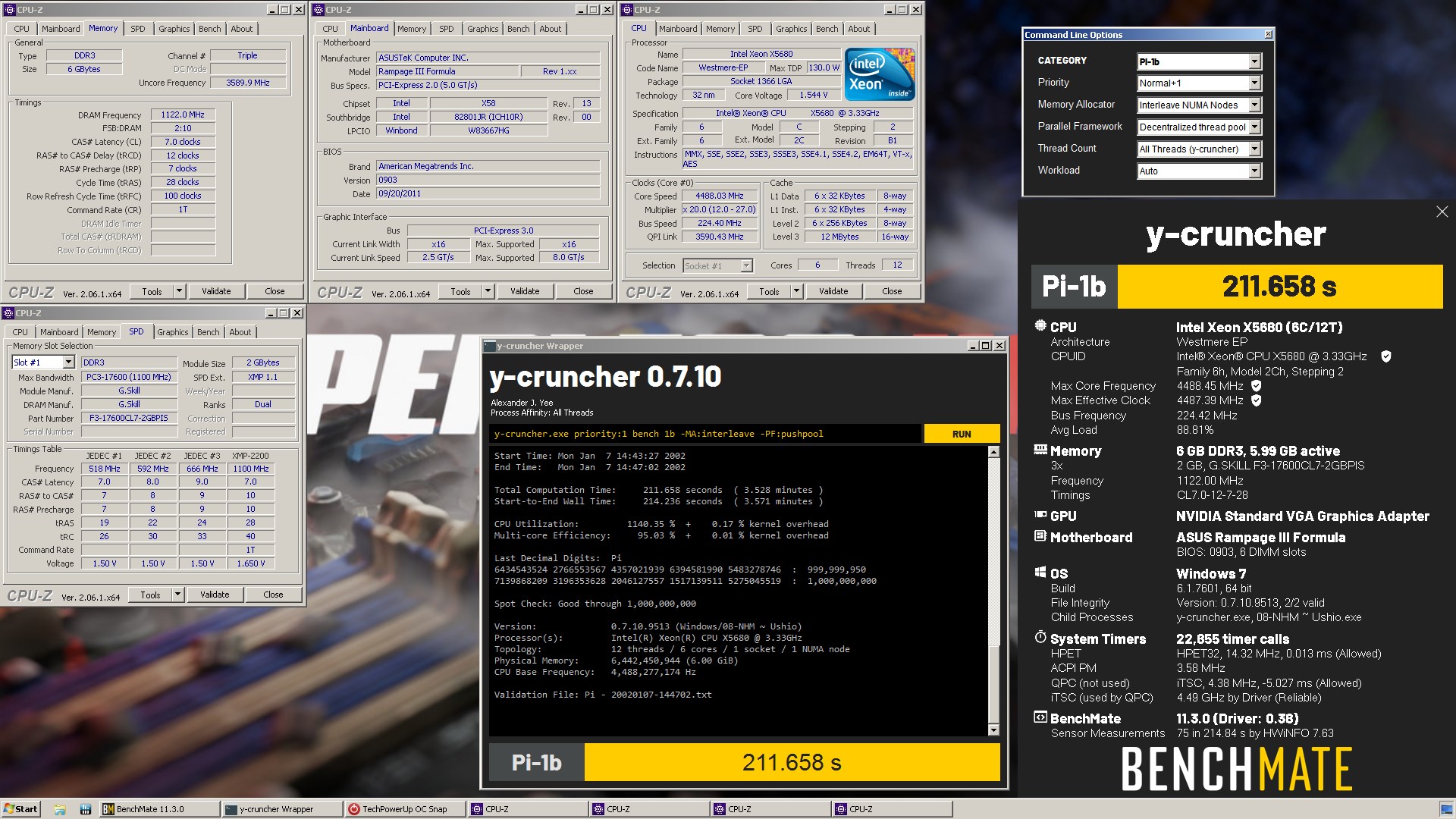Click the CPU chip icon in BenchMate panel

pyautogui.click(x=1040, y=326)
